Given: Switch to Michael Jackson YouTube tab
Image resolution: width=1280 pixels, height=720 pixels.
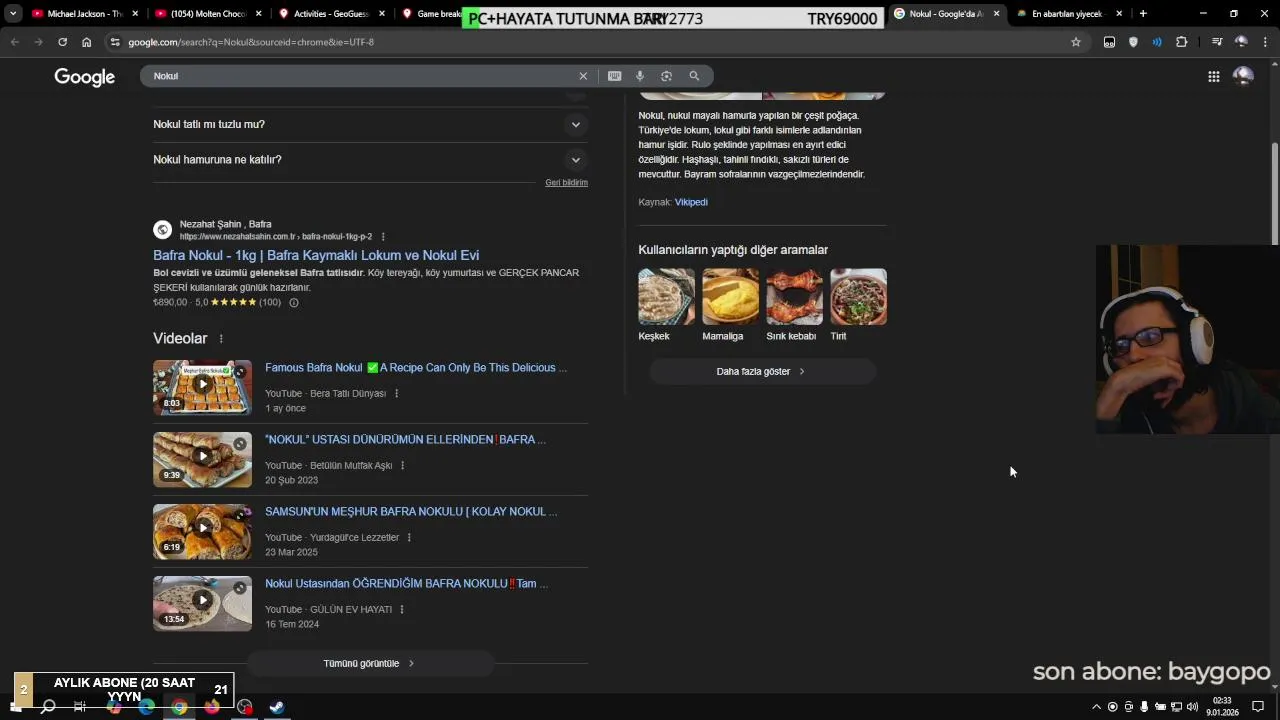Looking at the screenshot, I should click(x=85, y=14).
